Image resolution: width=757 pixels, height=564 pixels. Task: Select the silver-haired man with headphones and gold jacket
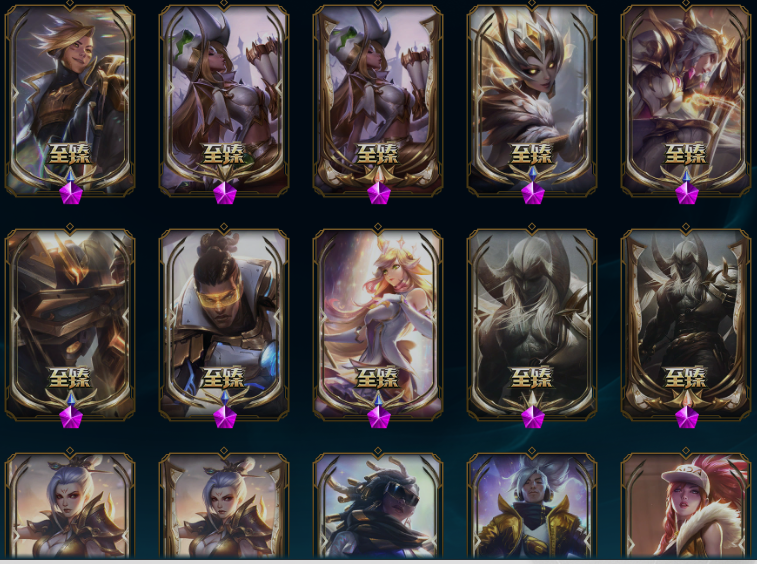tap(532, 506)
